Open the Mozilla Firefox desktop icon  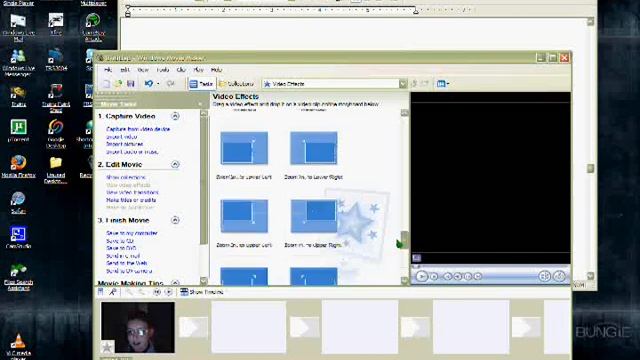(x=18, y=167)
